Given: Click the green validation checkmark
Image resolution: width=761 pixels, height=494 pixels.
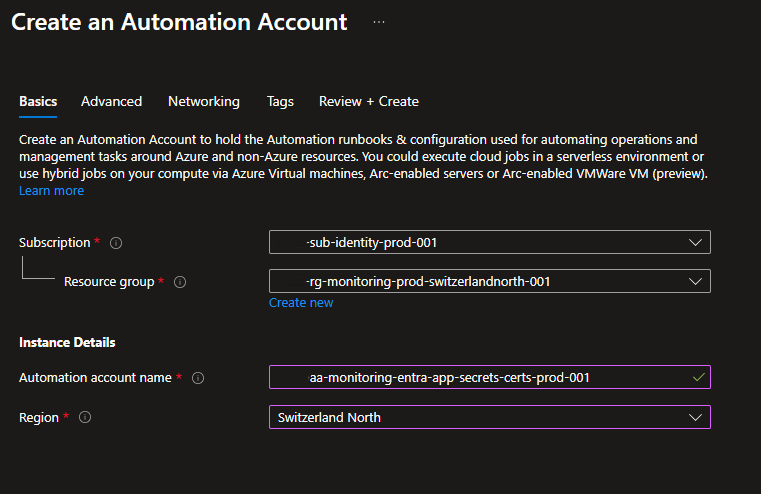Looking at the screenshot, I should (x=698, y=377).
